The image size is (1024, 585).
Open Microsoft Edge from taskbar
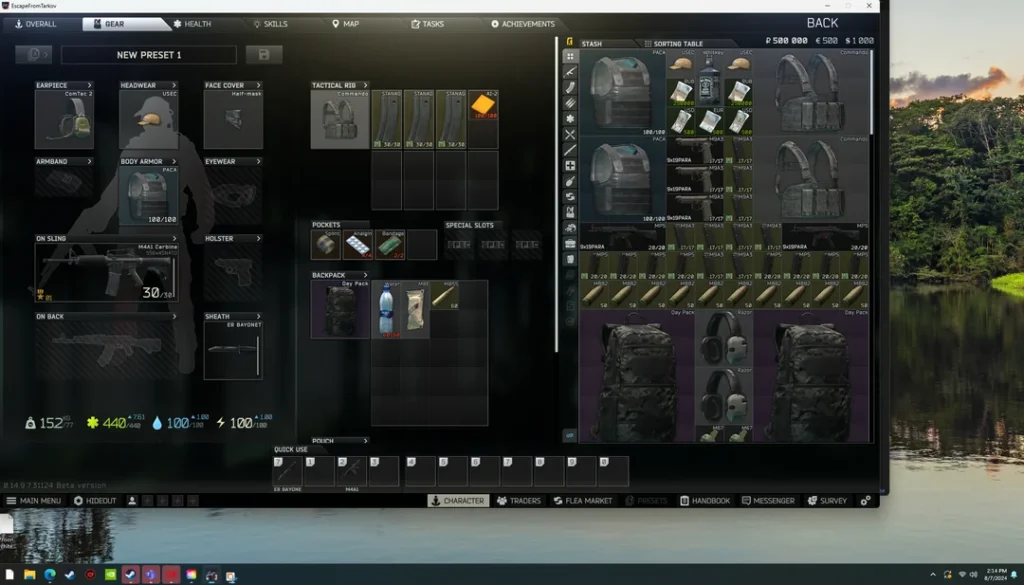(x=50, y=575)
